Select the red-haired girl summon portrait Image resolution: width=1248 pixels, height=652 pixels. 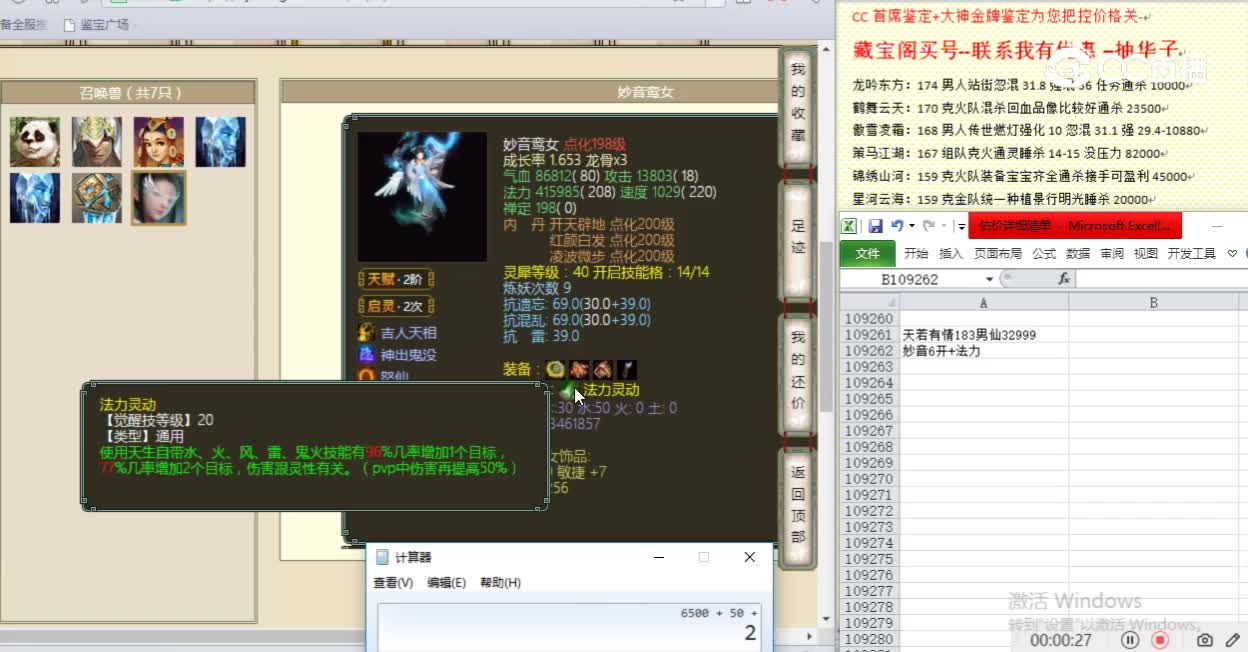point(159,142)
